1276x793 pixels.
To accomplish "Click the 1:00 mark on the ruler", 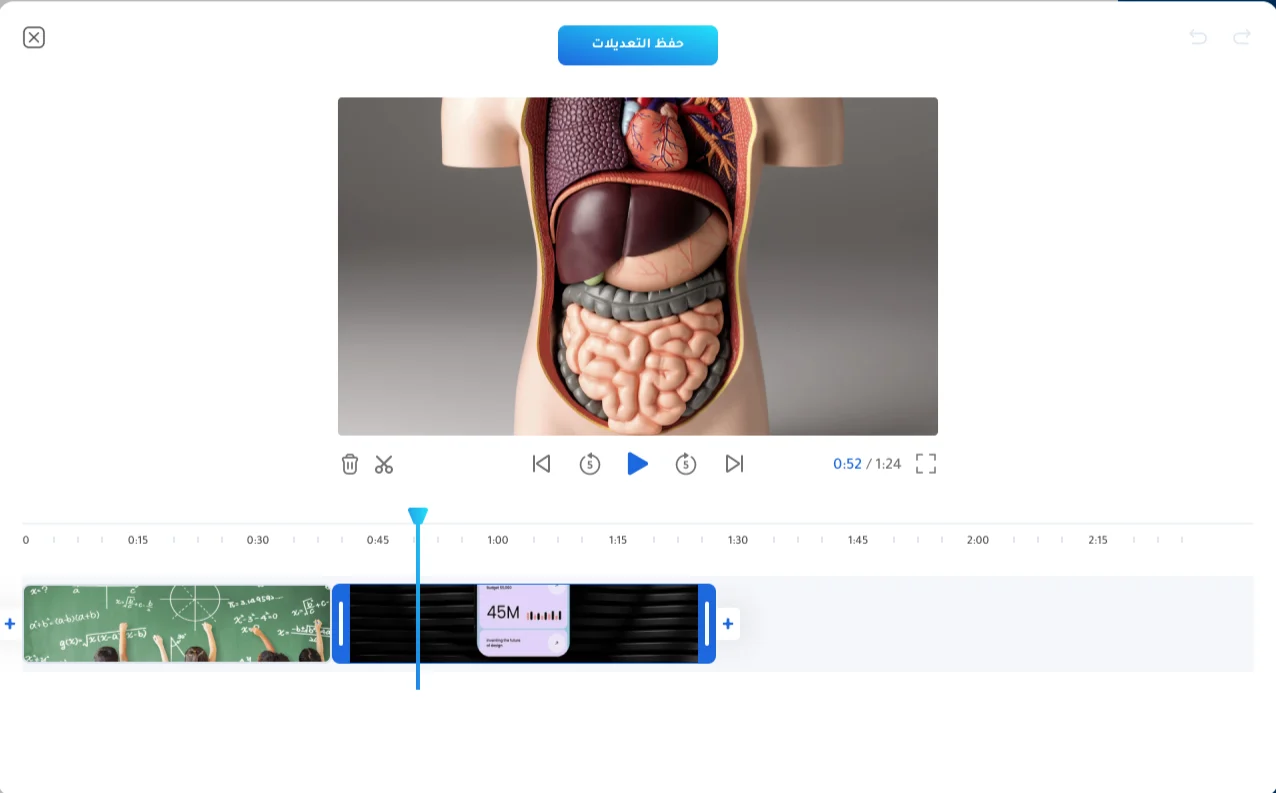I will 498,540.
